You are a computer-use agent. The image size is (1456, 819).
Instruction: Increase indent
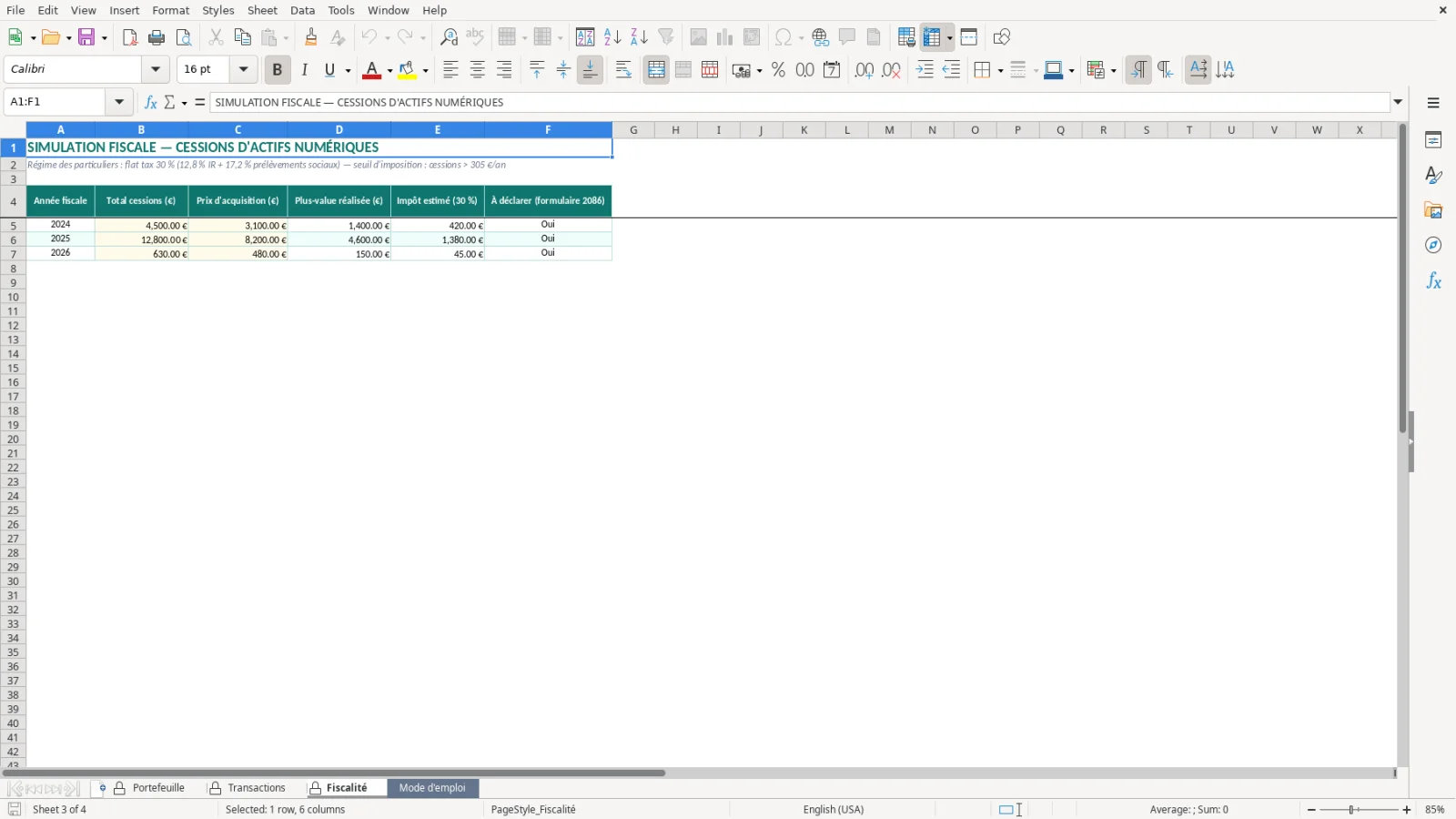(x=925, y=70)
